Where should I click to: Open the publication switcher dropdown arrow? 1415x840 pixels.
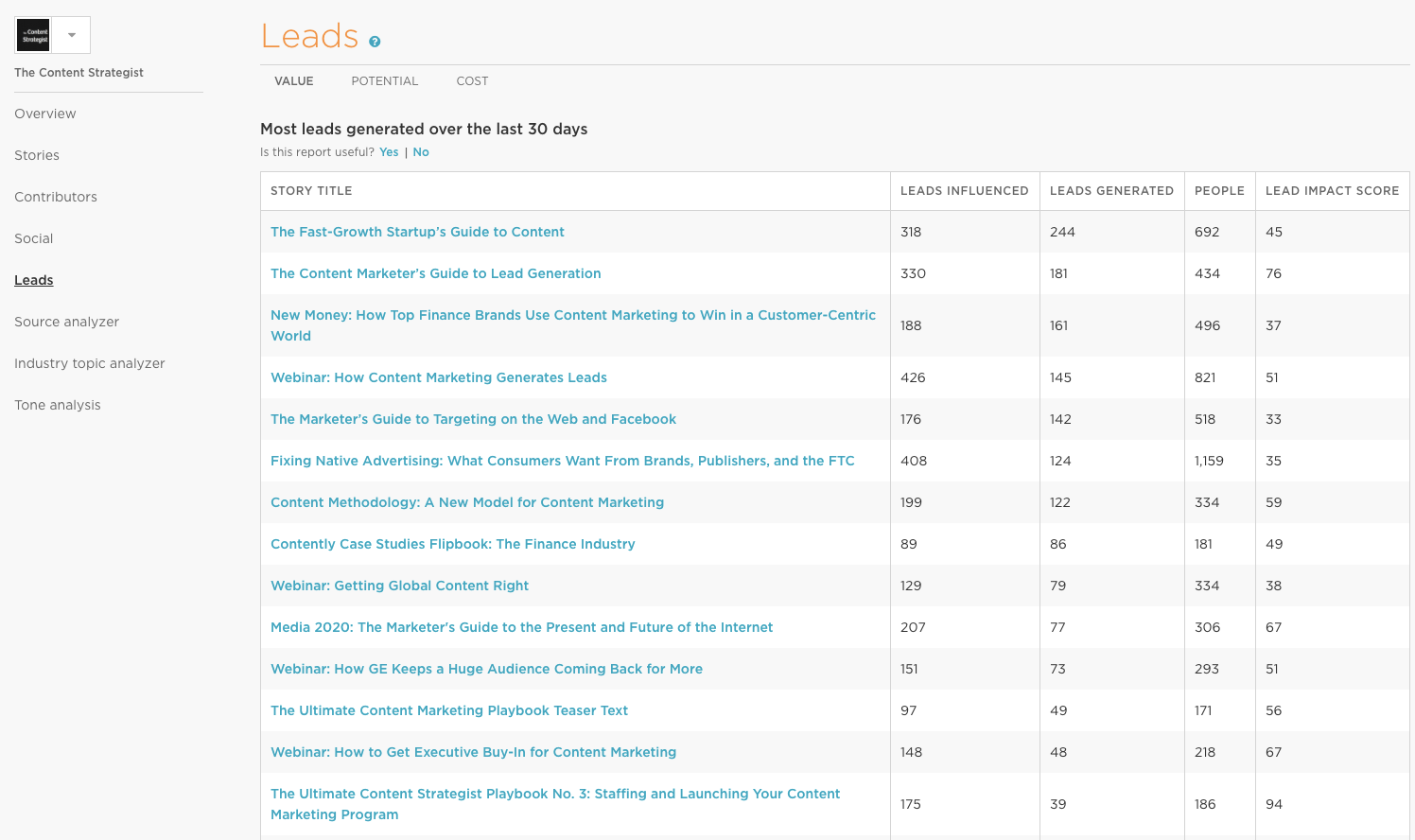73,34
